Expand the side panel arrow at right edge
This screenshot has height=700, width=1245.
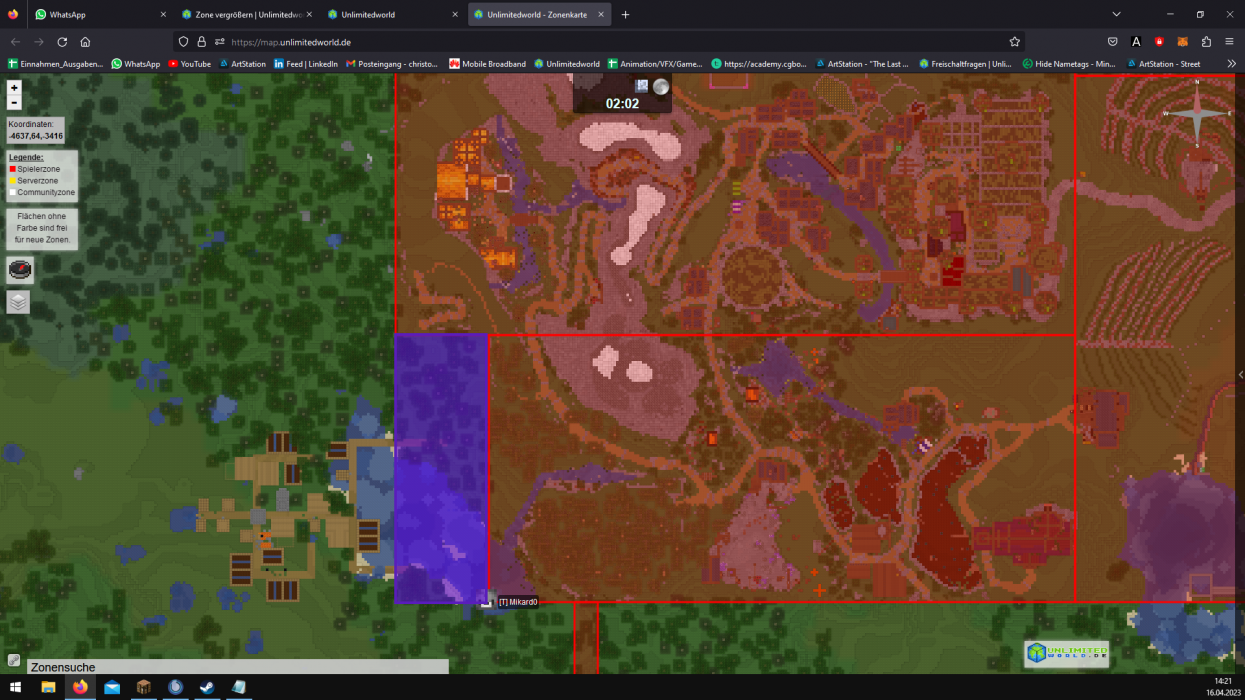click(1240, 374)
